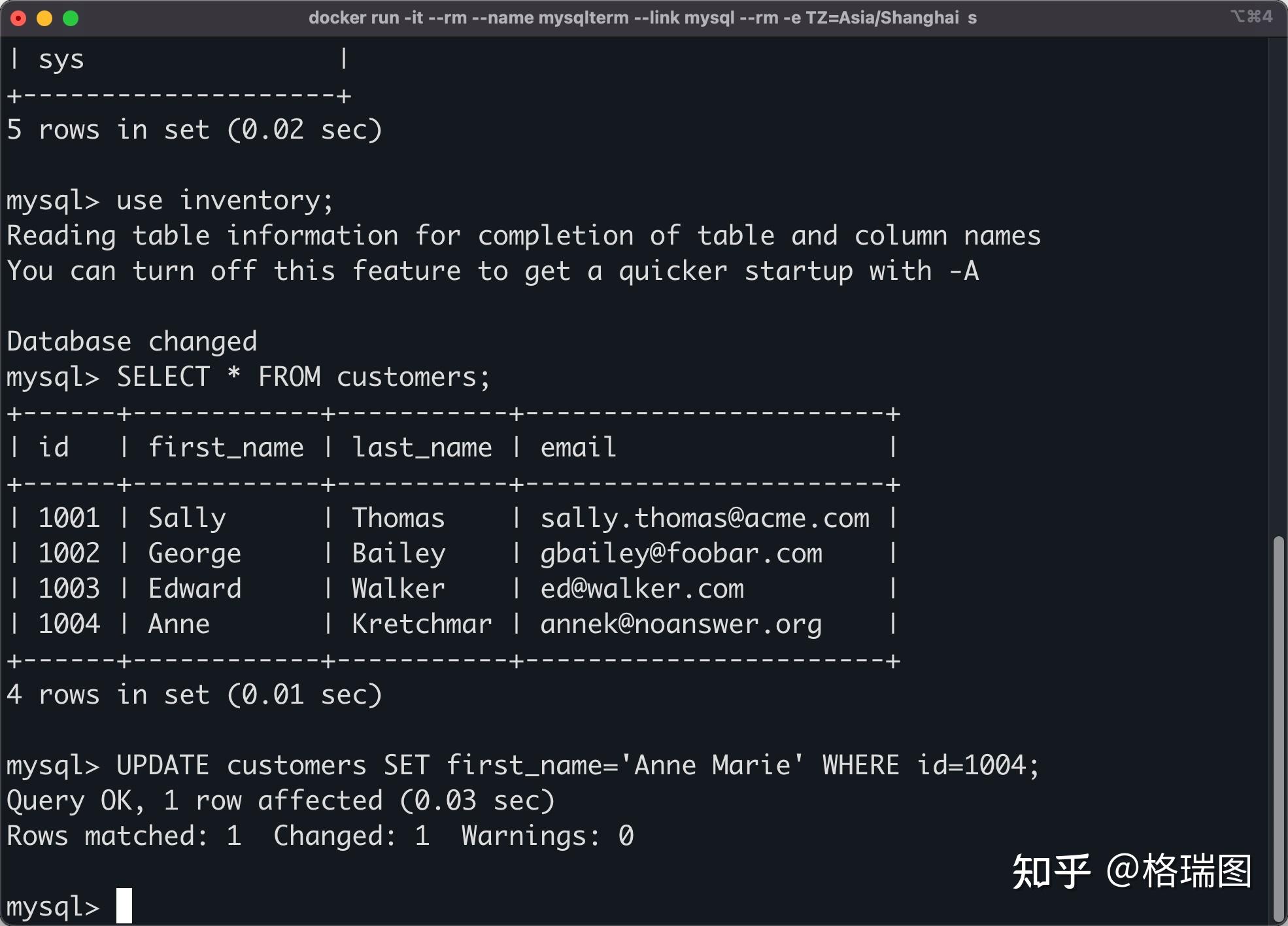Click customer id 1004 in table
Screen dimensions: 1288x926
click(69, 624)
